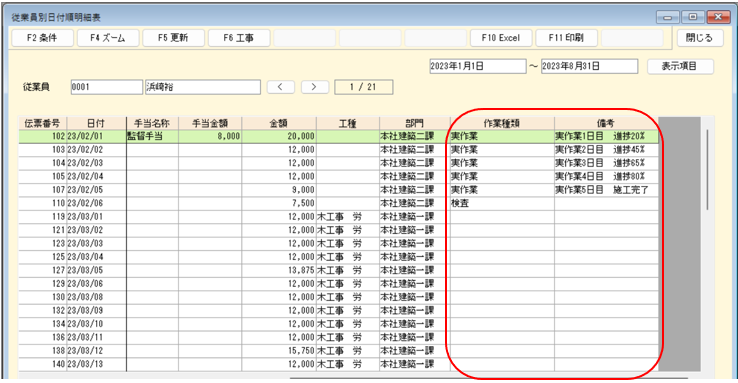The width and height of the screenshot is (738, 383).
Task: Click the employee name field 浜崎裕
Action: [x=202, y=87]
